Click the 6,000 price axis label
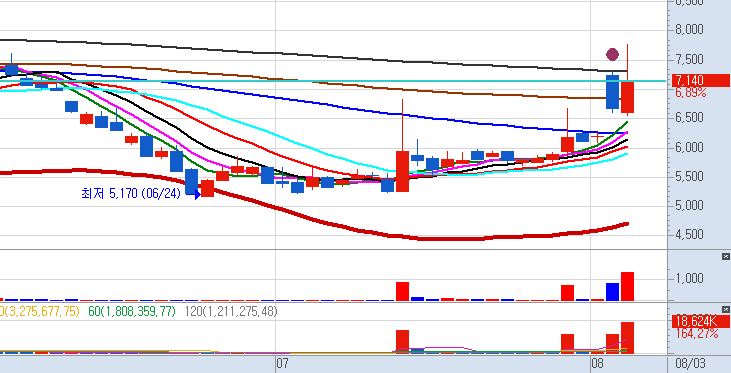Screen dimensions: 731x373 pos(689,147)
